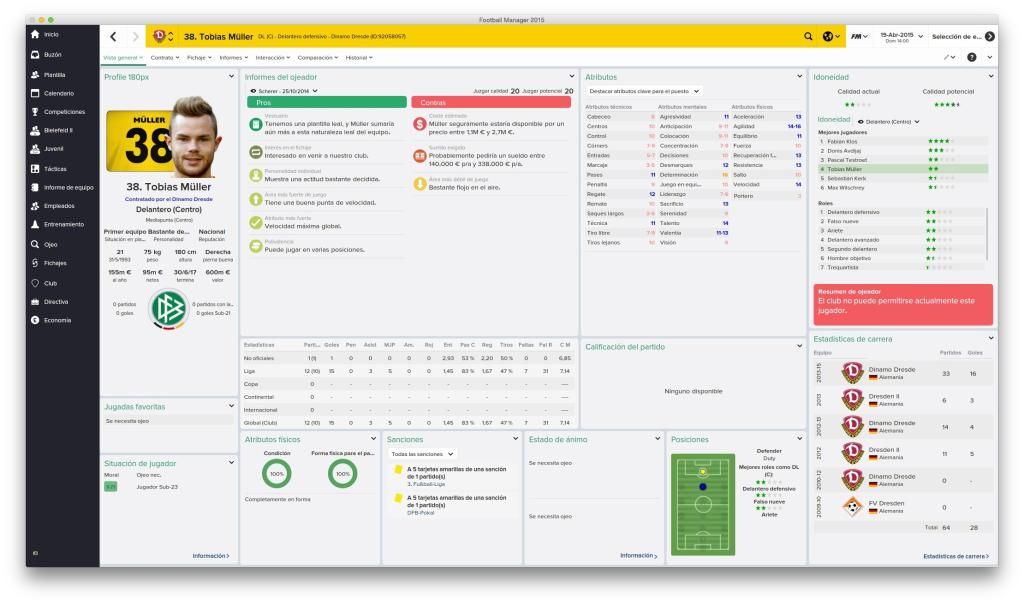This screenshot has height=604, width=1024.
Task: Open the date dropdown 19-Abr-2015
Action: coord(901,37)
